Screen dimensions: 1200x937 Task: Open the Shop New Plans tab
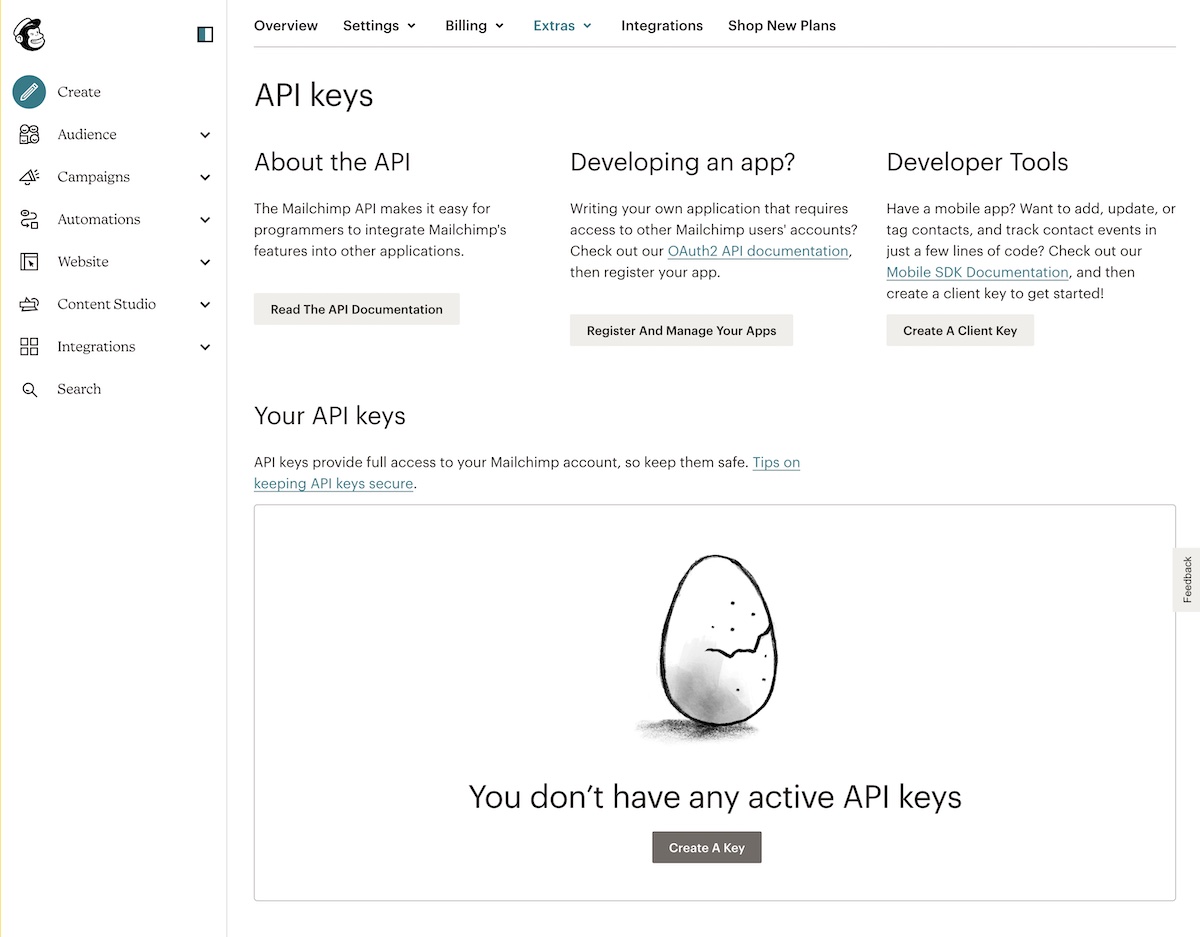coord(782,25)
